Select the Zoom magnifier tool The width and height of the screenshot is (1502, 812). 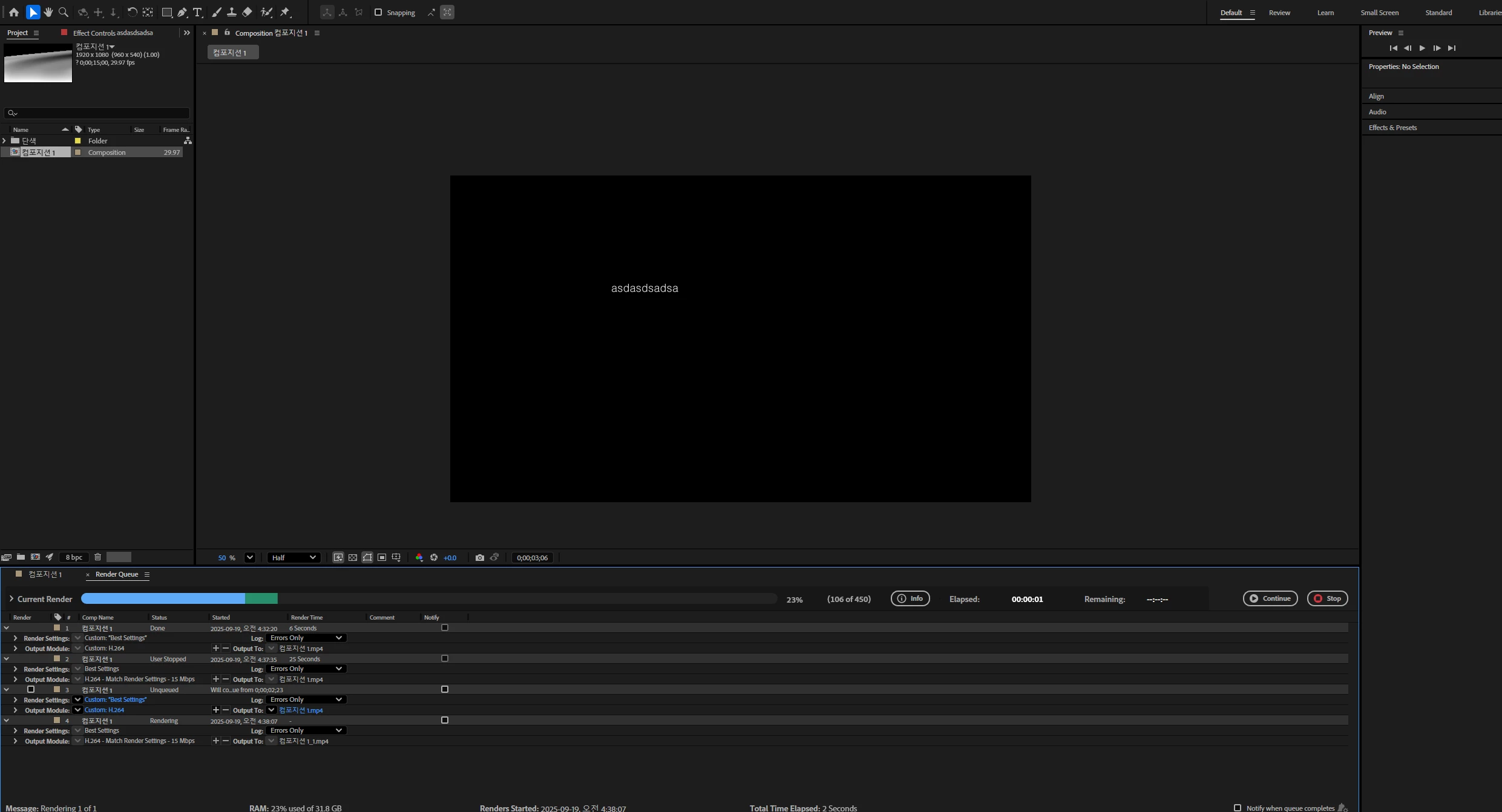coord(63,12)
